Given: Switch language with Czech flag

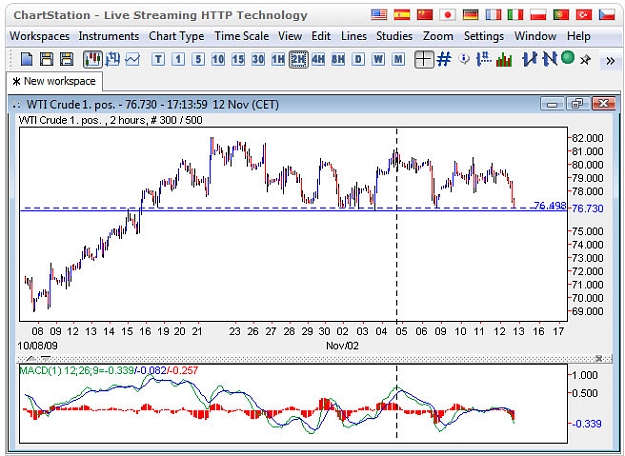Looking at the screenshot, I should tap(607, 15).
